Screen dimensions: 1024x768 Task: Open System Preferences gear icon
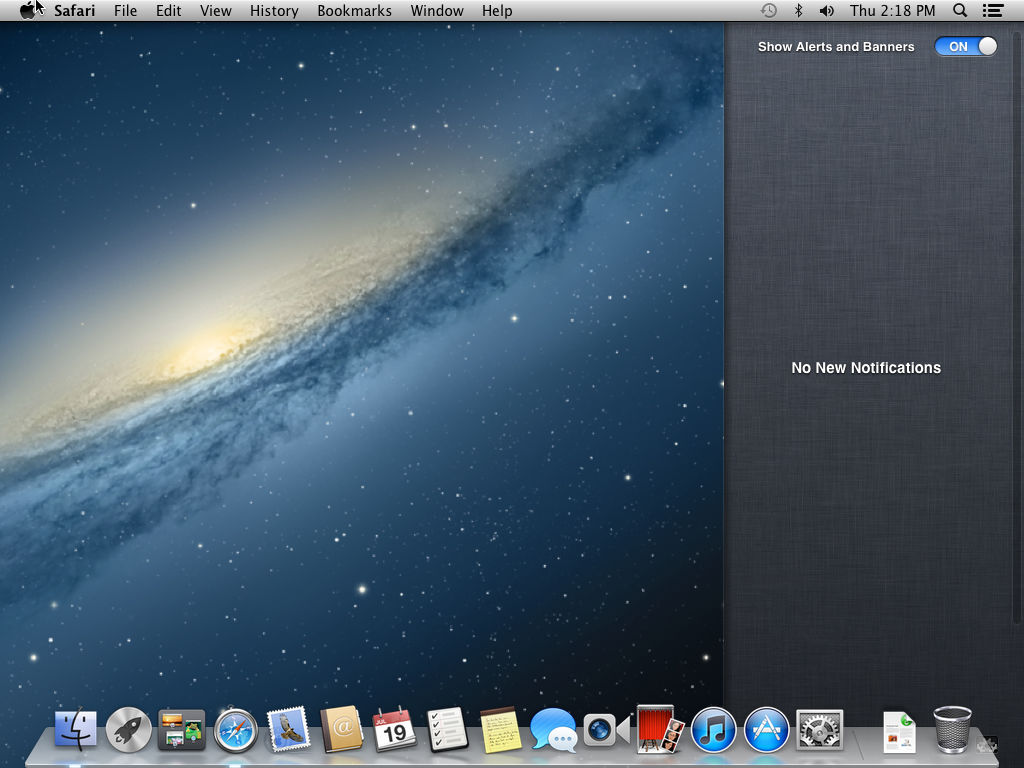click(x=820, y=730)
